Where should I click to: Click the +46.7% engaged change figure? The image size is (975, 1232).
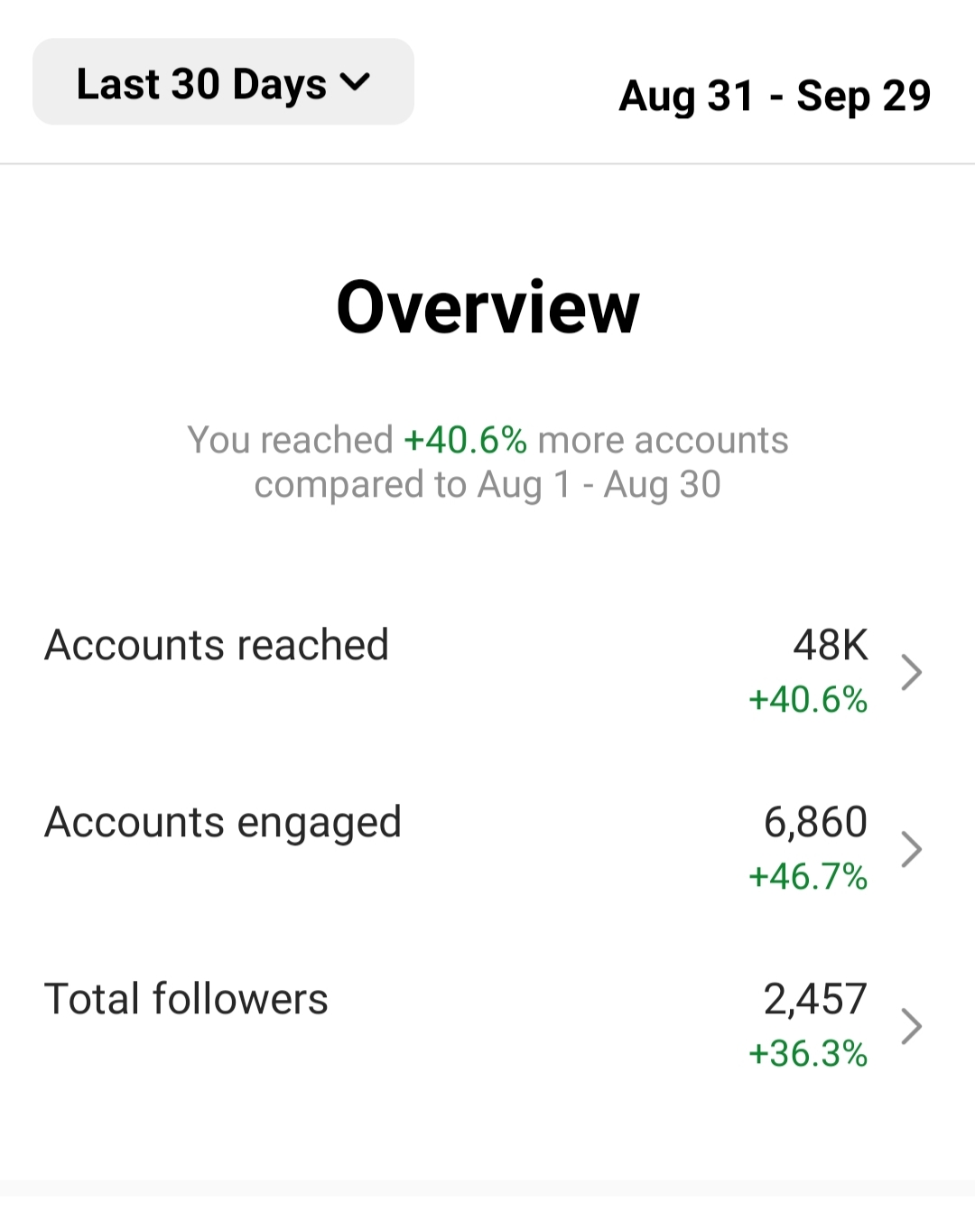(x=808, y=877)
